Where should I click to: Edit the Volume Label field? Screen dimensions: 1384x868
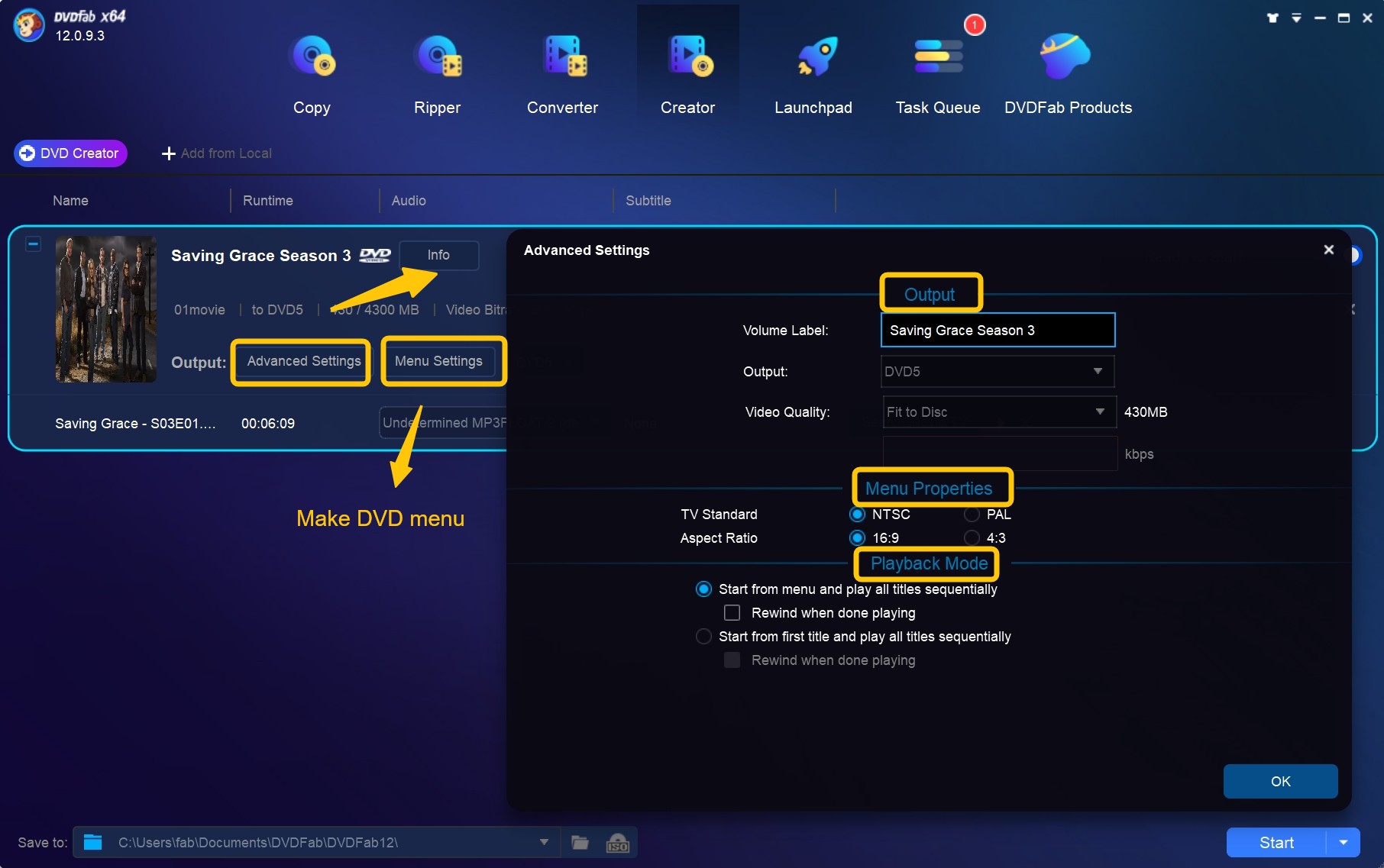pyautogui.click(x=998, y=330)
